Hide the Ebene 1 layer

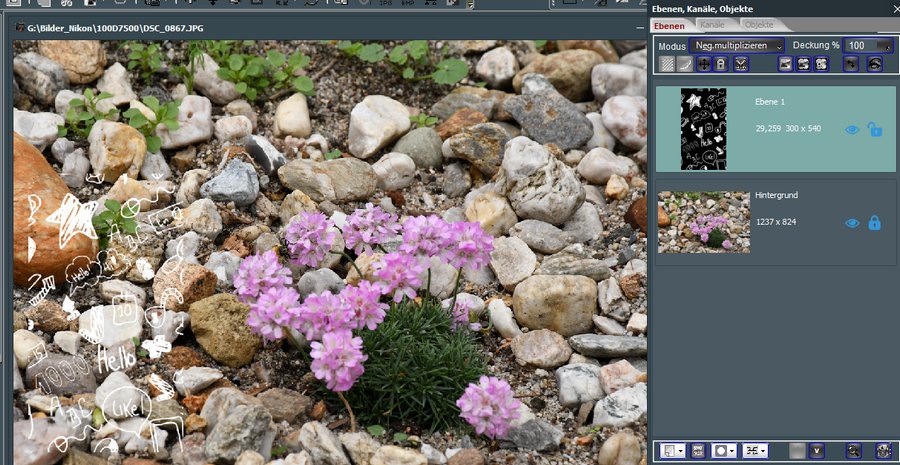click(852, 129)
